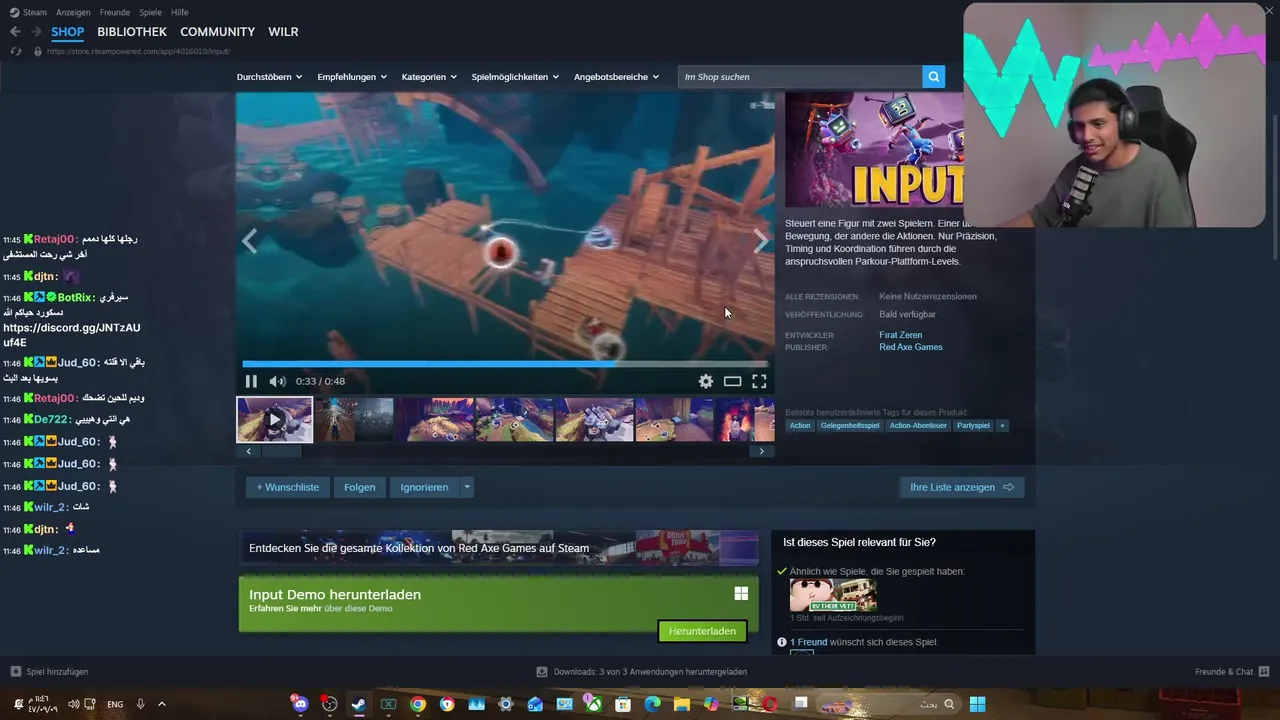Click the green Herunterladen button
The height and width of the screenshot is (720, 1280).
pyautogui.click(x=702, y=631)
